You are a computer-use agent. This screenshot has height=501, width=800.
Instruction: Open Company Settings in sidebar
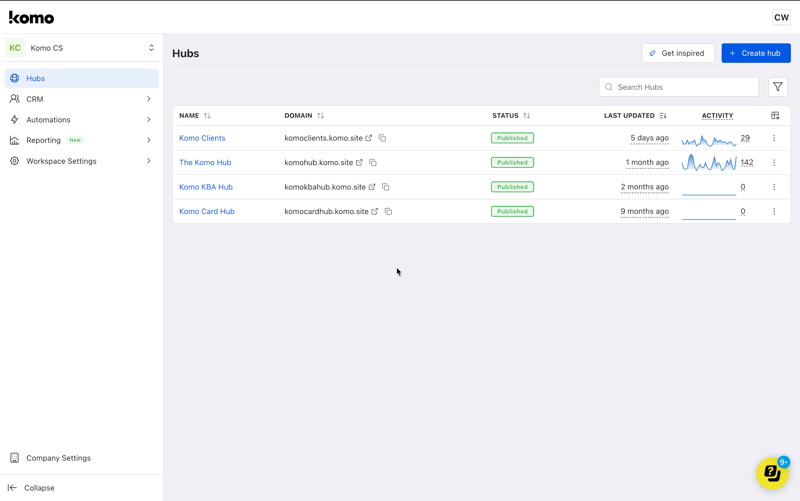pyautogui.click(x=58, y=458)
